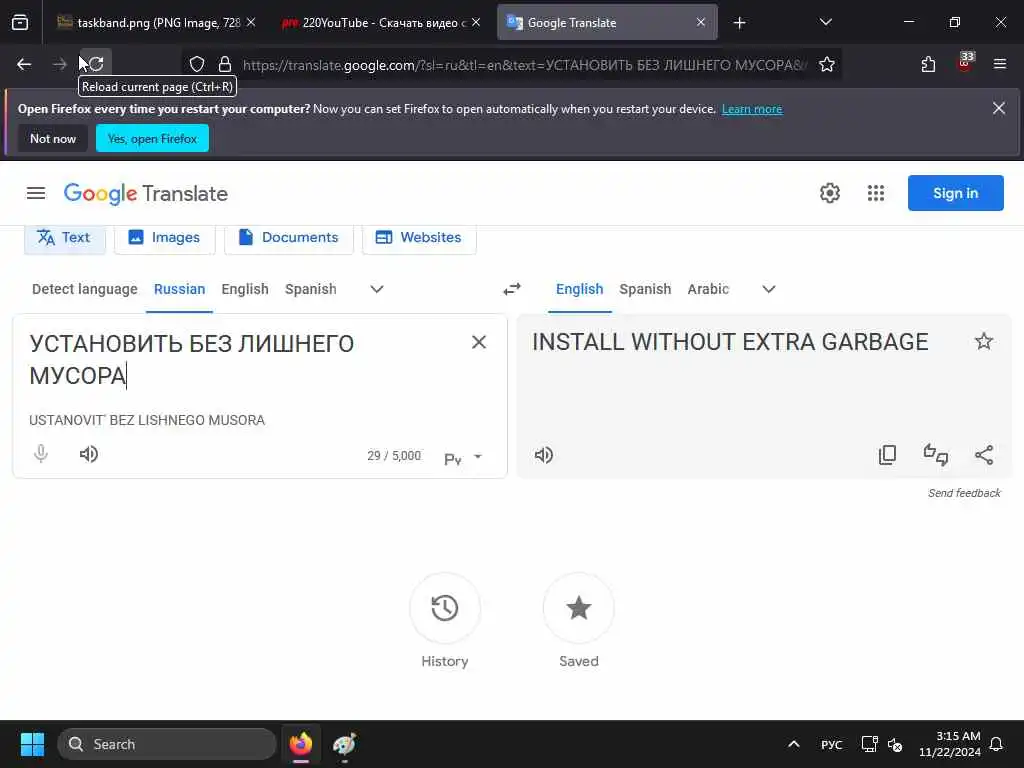Switch to taskband.png browser tab
1024x768 pixels.
click(x=150, y=23)
